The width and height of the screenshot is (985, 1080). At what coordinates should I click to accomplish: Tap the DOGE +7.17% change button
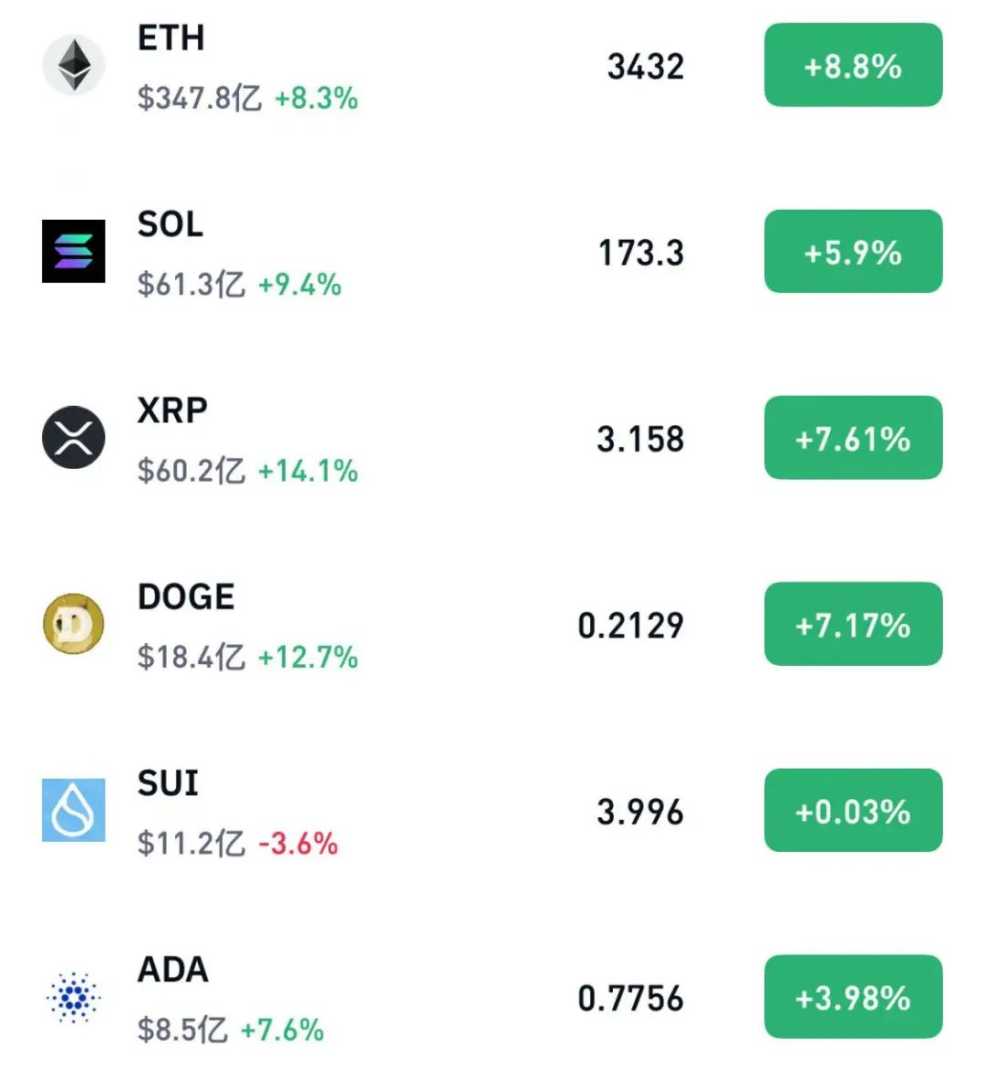click(853, 625)
